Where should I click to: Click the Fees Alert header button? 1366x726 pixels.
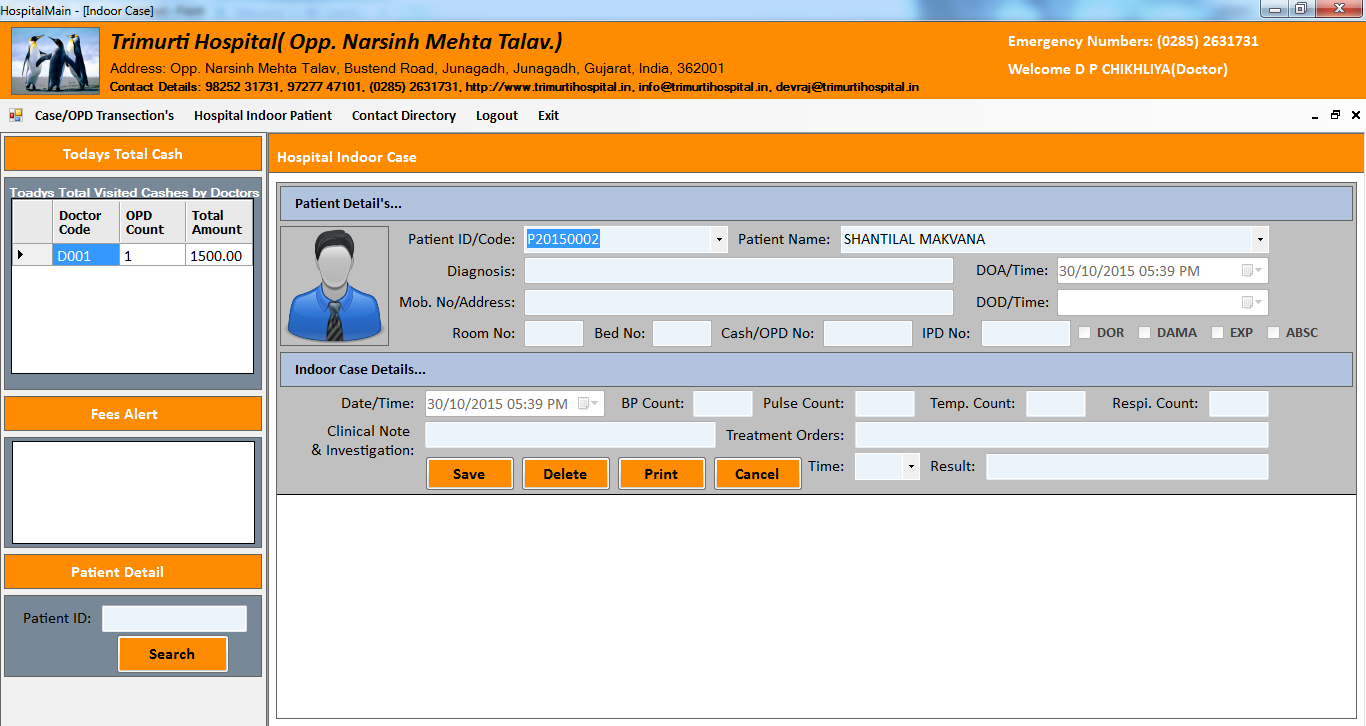point(133,414)
